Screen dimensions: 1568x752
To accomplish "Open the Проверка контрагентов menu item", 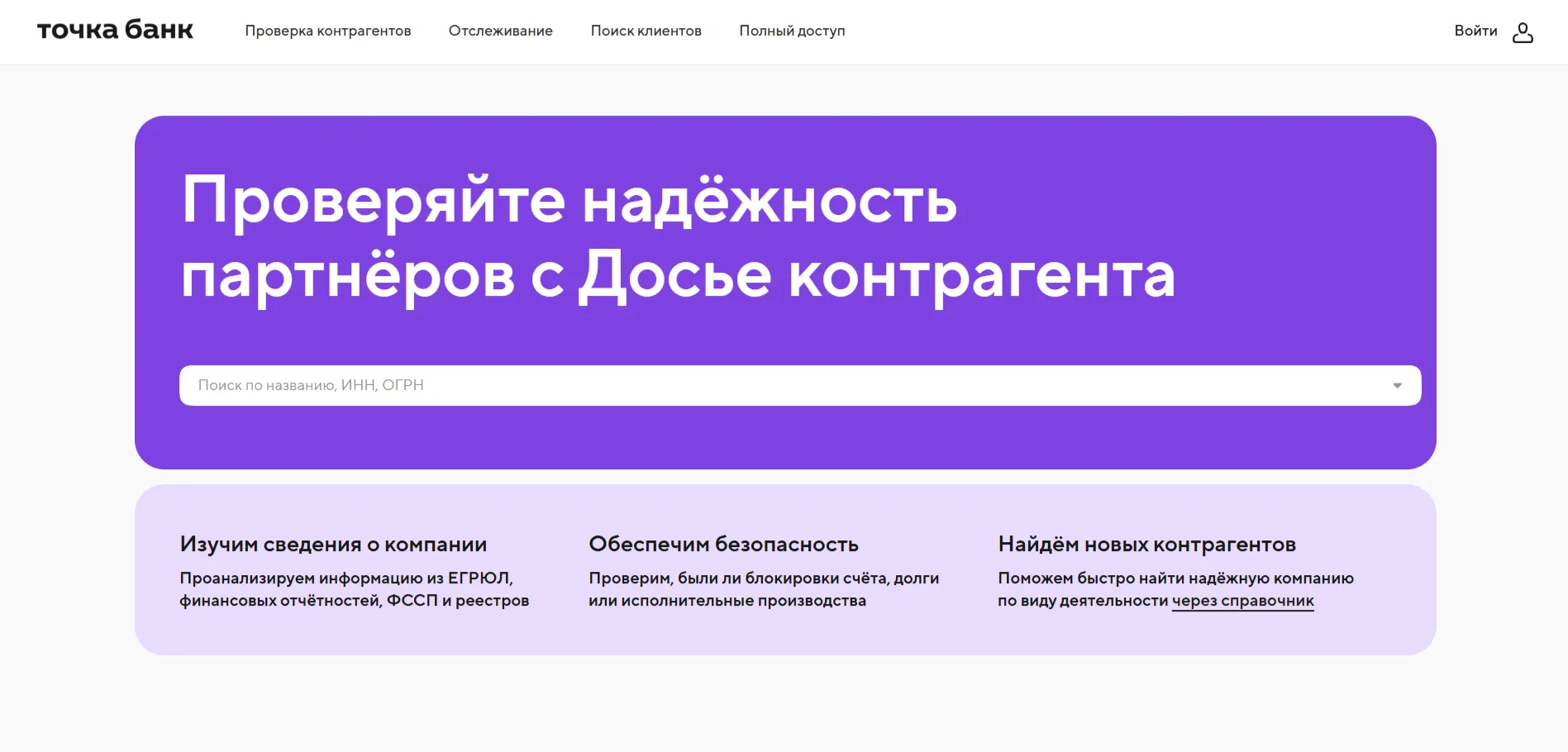I will click(327, 31).
